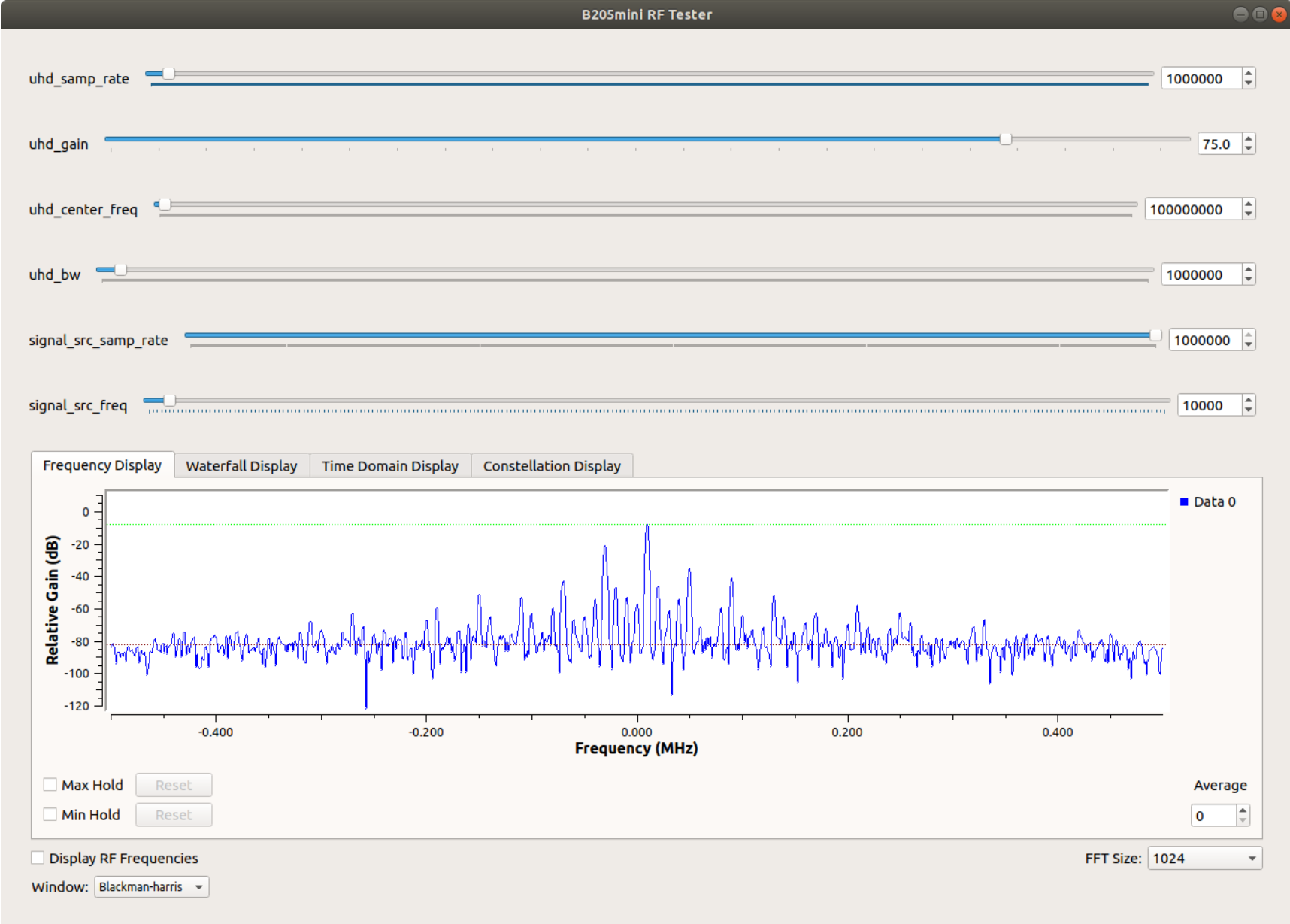Open the Constellation Display tab
Screen dimensions: 1290x924
pos(552,465)
